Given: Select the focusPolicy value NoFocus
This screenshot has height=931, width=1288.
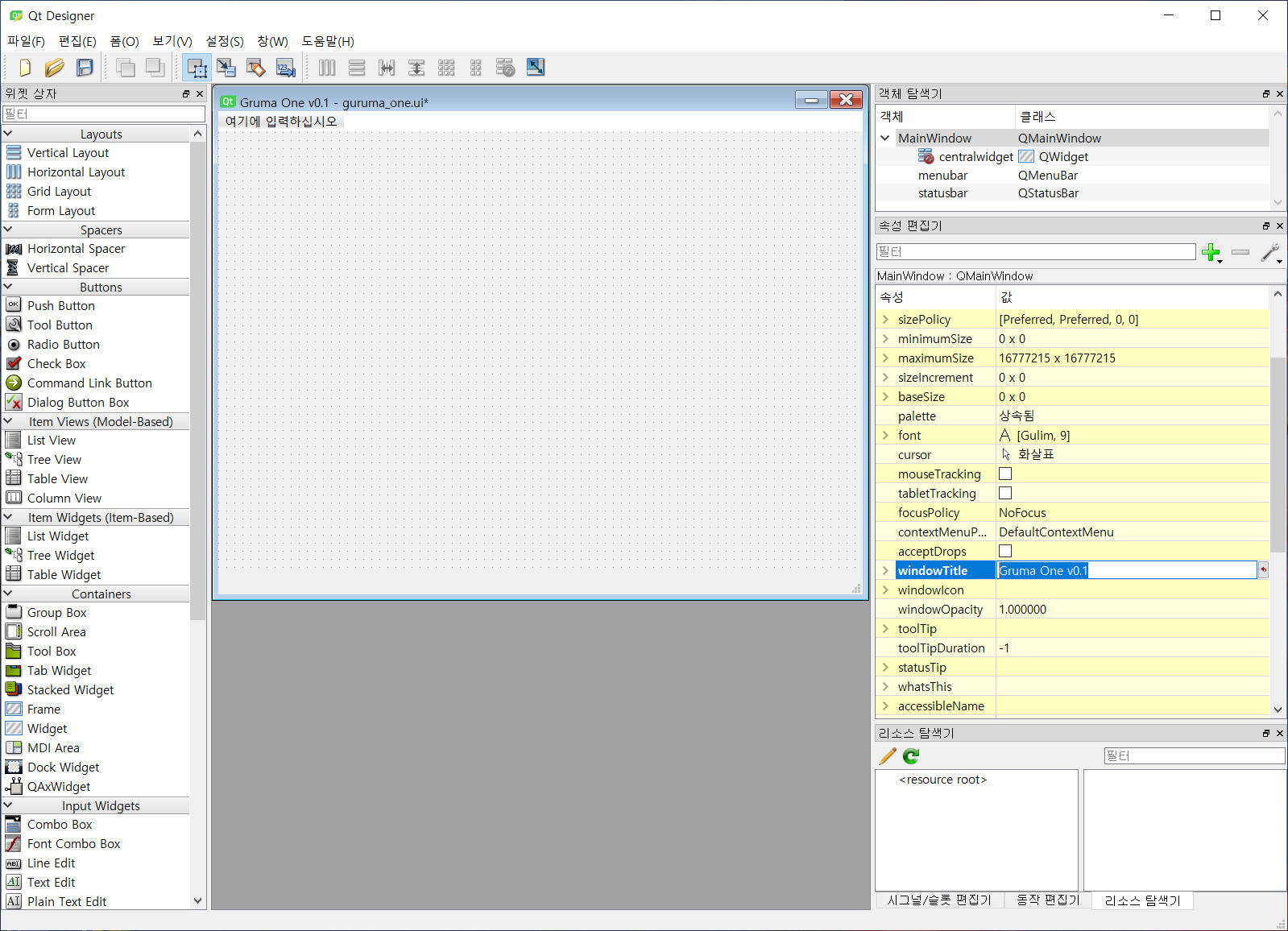Looking at the screenshot, I should (x=1022, y=512).
